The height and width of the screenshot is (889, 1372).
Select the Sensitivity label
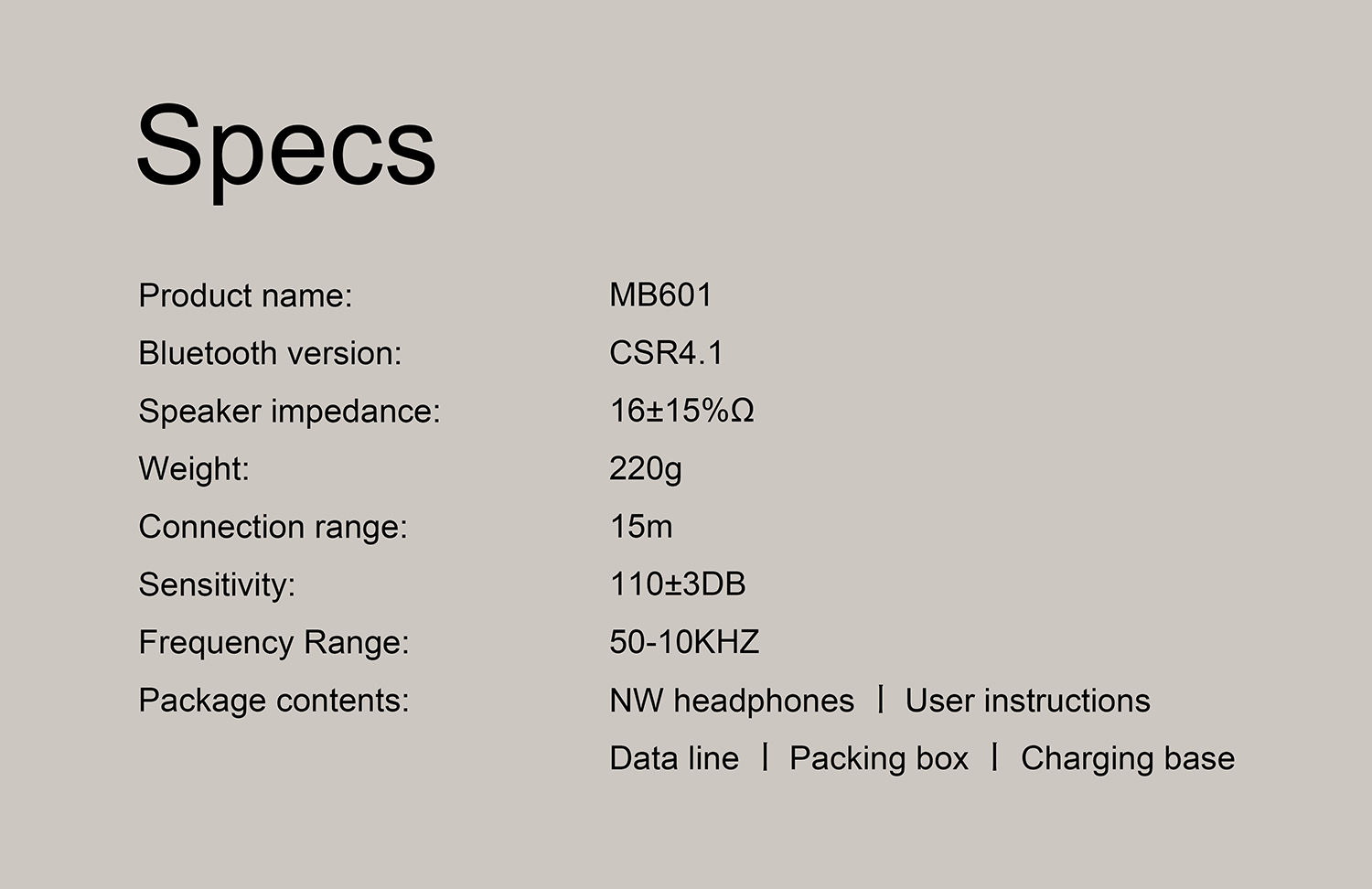217,584
